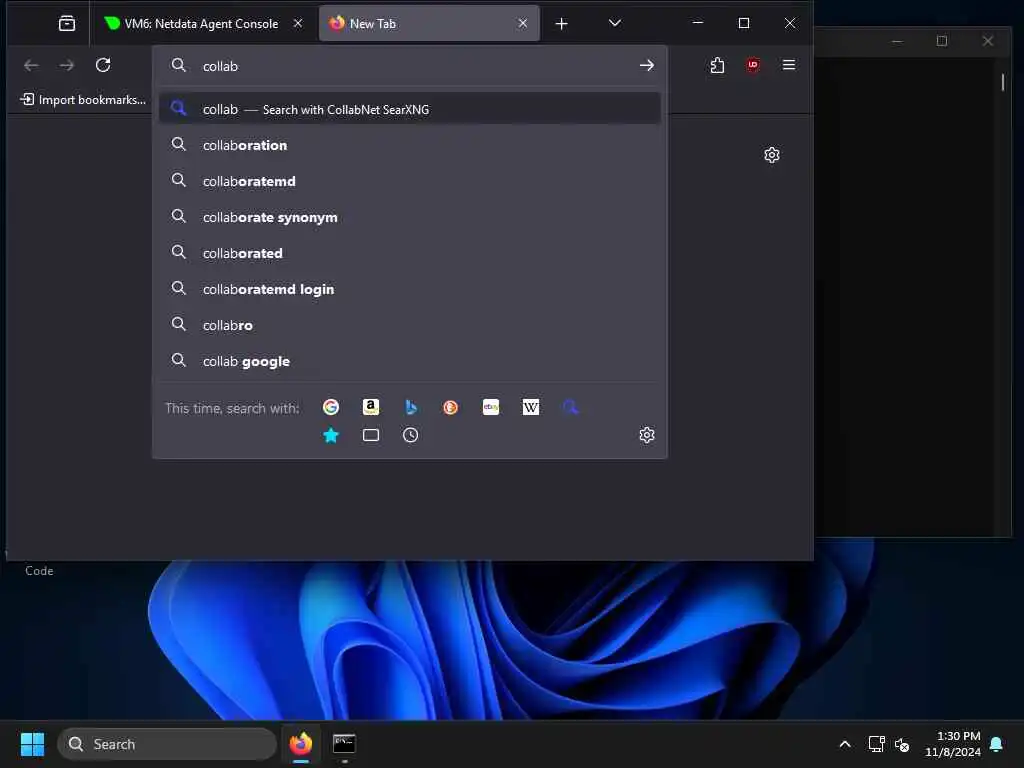Open network status tray icon
Viewport: 1024px width, 768px height.
coord(876,744)
